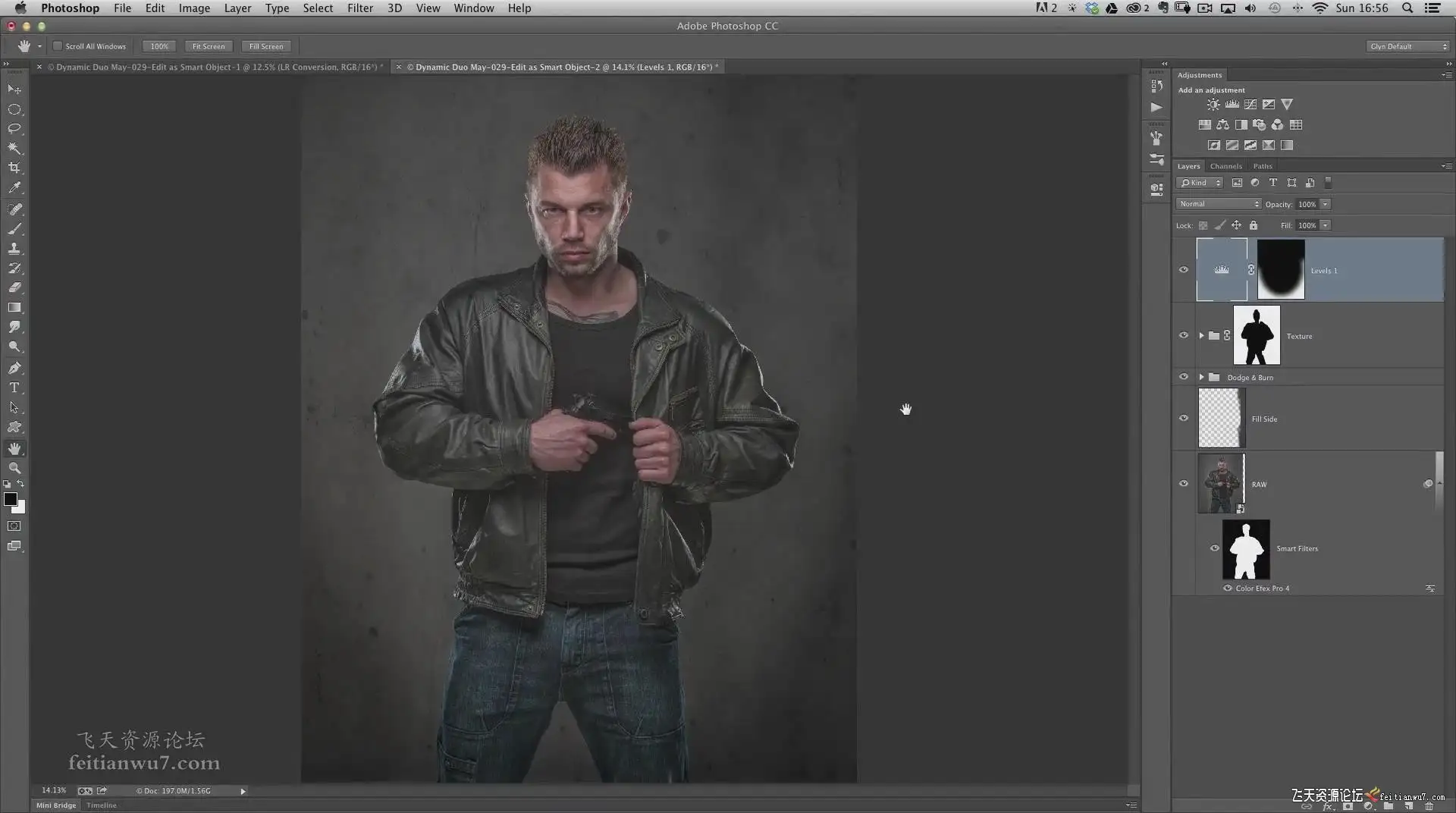Select the Horizontal Type tool
Image resolution: width=1456 pixels, height=813 pixels.
[14, 388]
